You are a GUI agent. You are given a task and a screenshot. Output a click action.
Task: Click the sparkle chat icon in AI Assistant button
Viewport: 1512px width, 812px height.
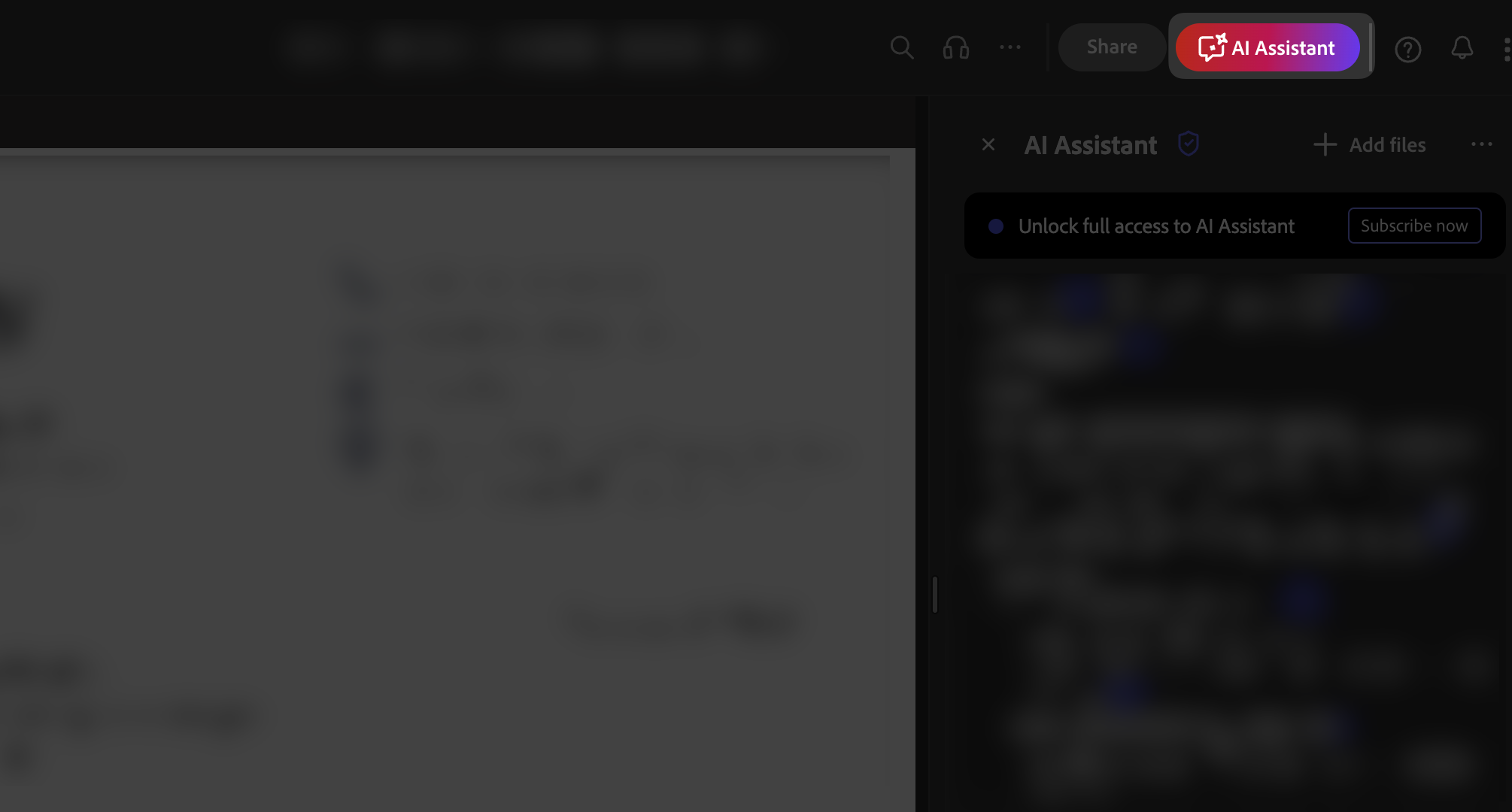(x=1212, y=47)
